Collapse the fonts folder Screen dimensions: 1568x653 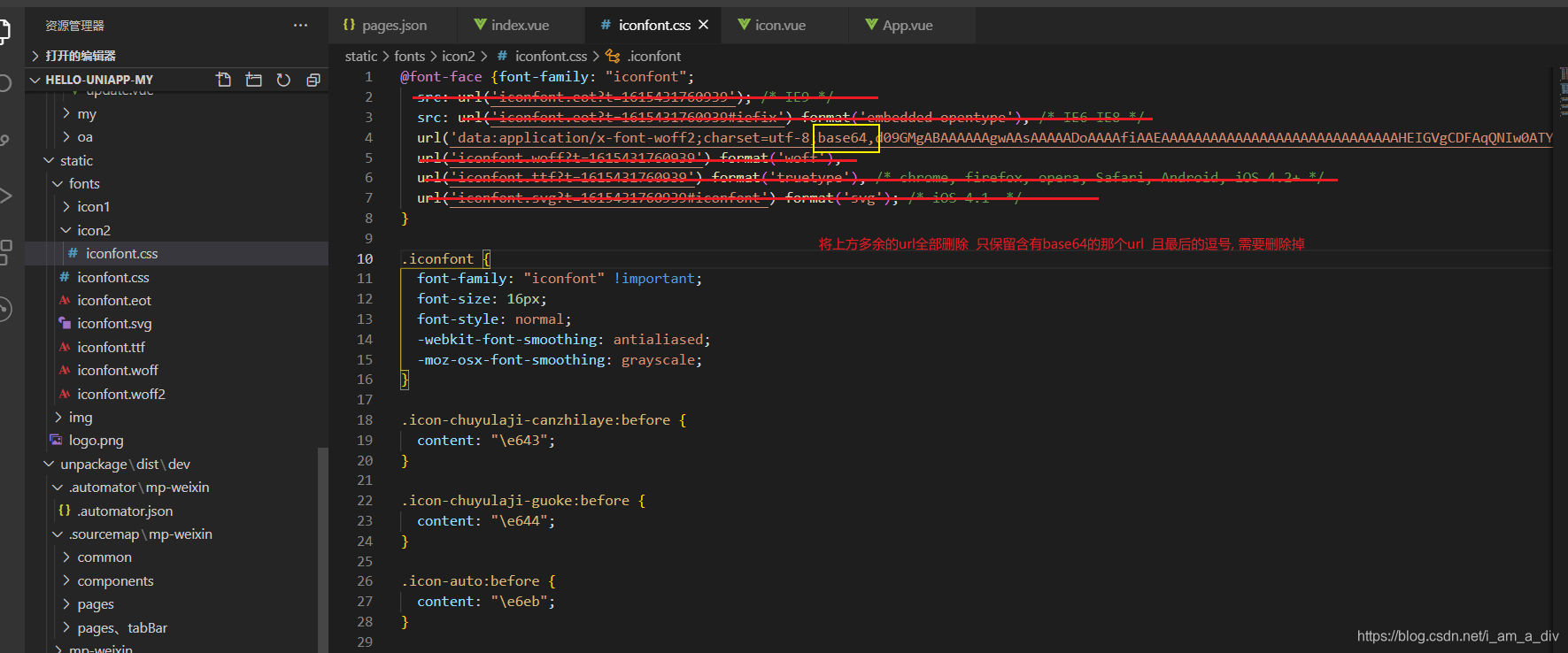point(176,183)
